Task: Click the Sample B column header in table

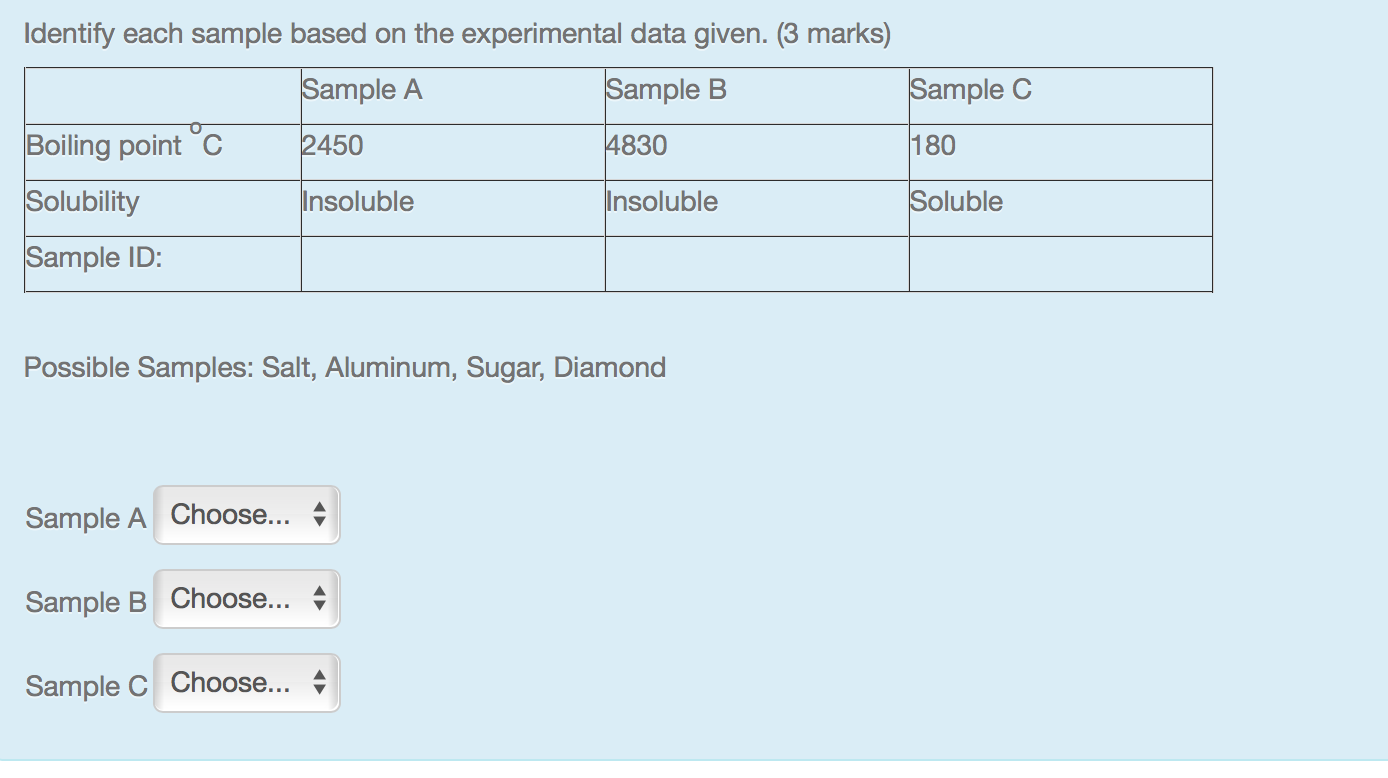Action: pyautogui.click(x=667, y=90)
